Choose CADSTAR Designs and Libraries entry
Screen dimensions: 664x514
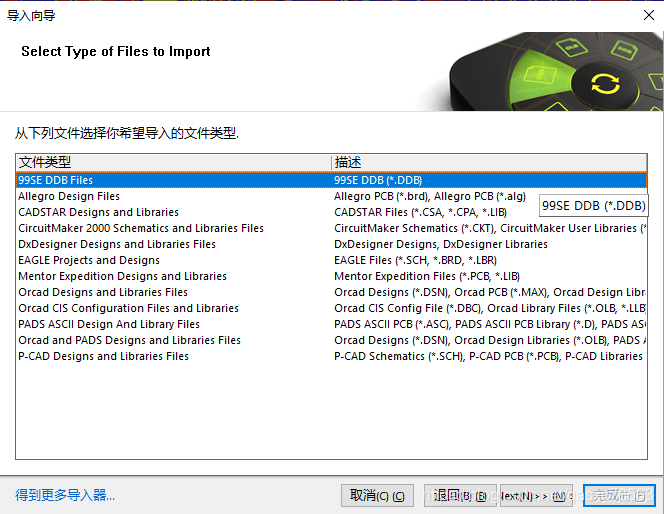click(98, 212)
